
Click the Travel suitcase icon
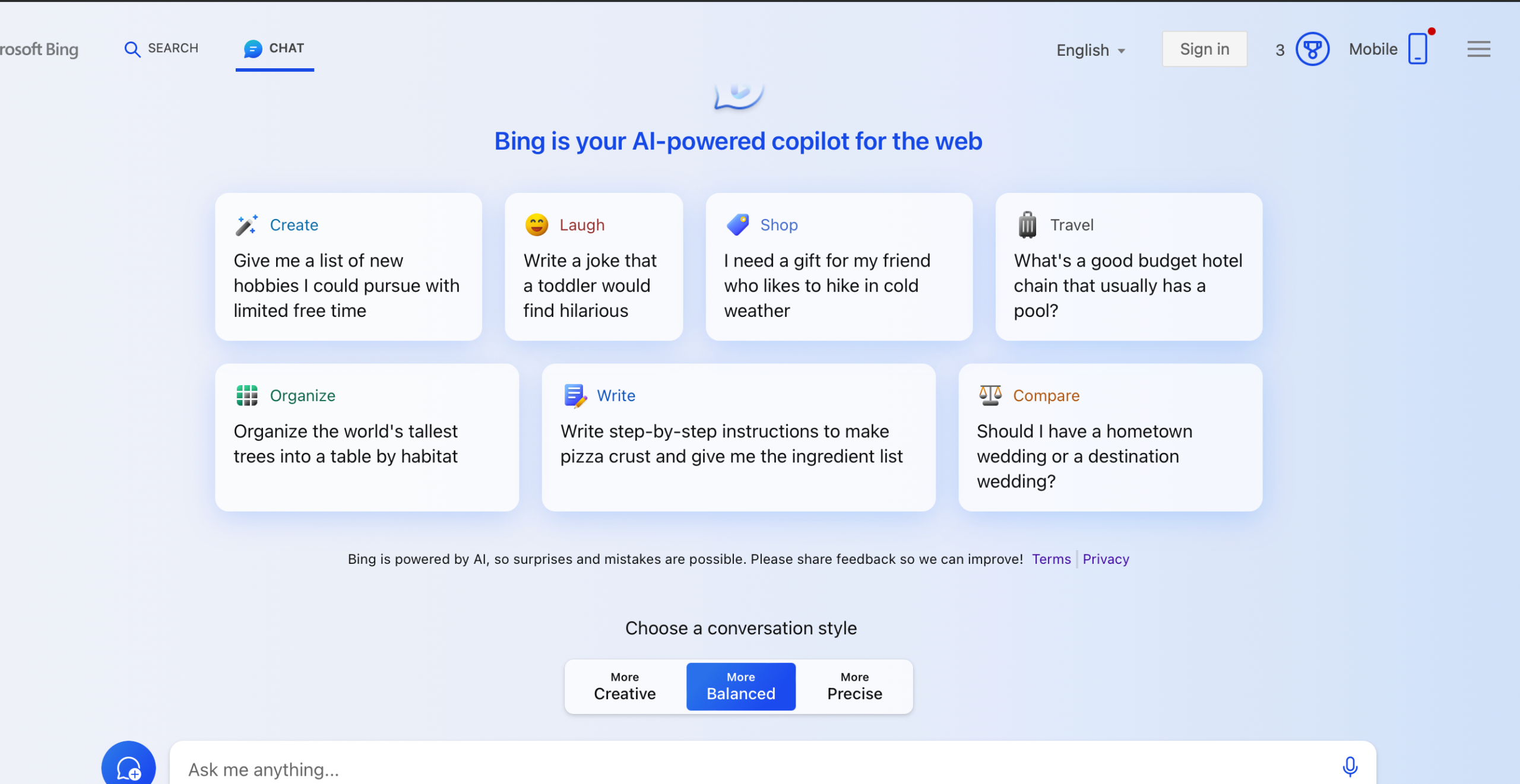click(x=1027, y=225)
